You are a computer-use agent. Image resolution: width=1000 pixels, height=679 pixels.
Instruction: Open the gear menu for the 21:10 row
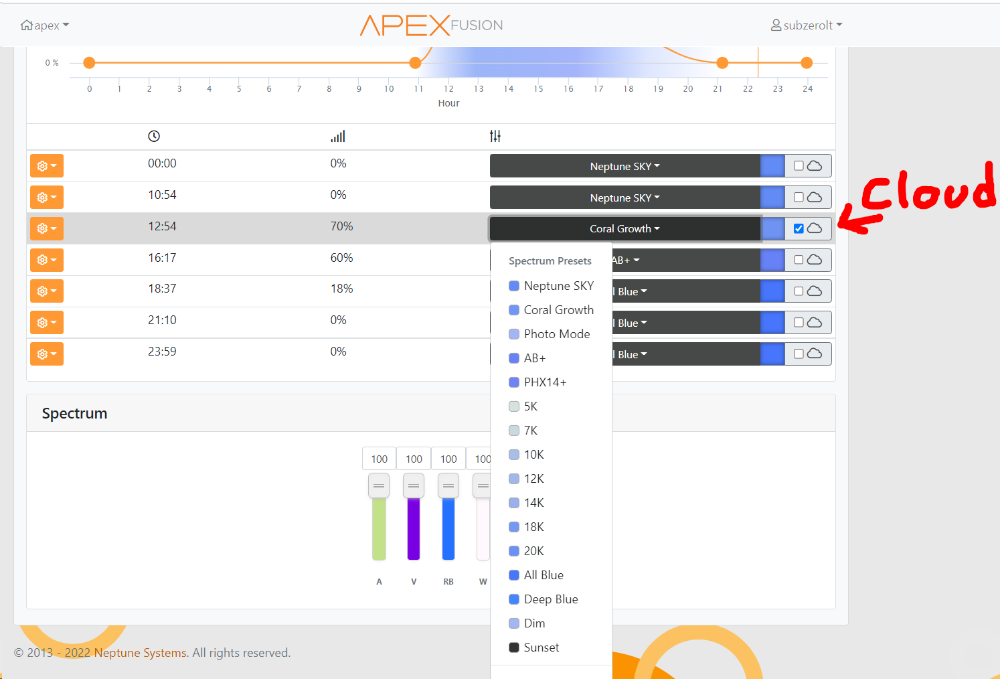47,322
